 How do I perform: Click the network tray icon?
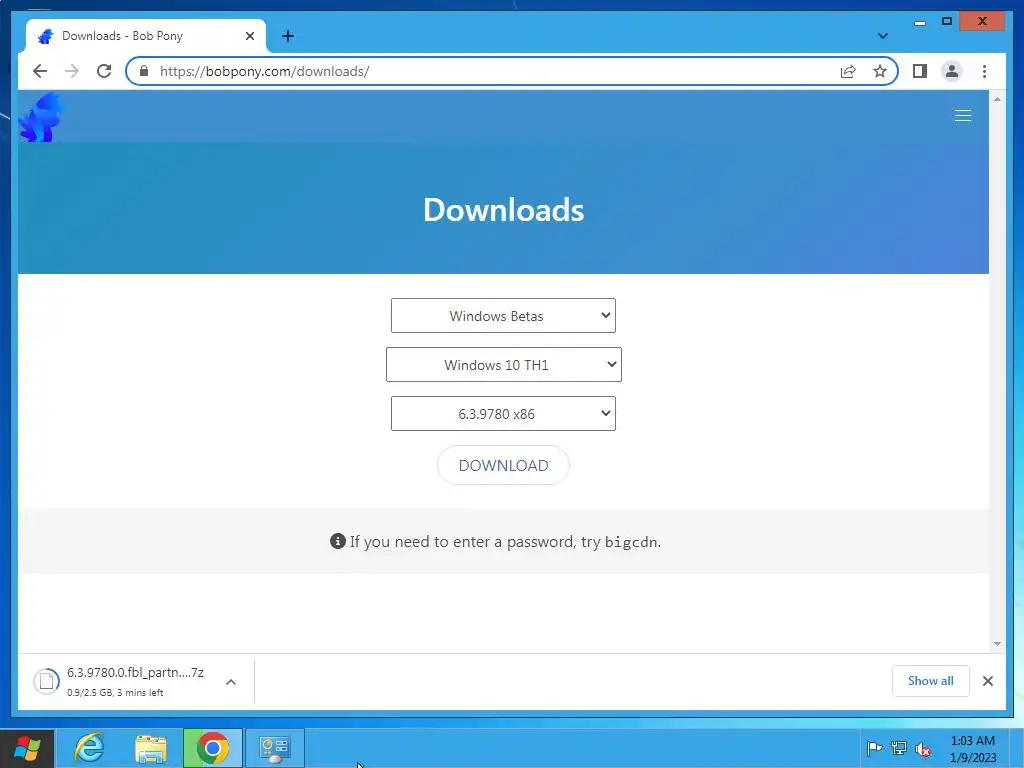click(x=899, y=748)
